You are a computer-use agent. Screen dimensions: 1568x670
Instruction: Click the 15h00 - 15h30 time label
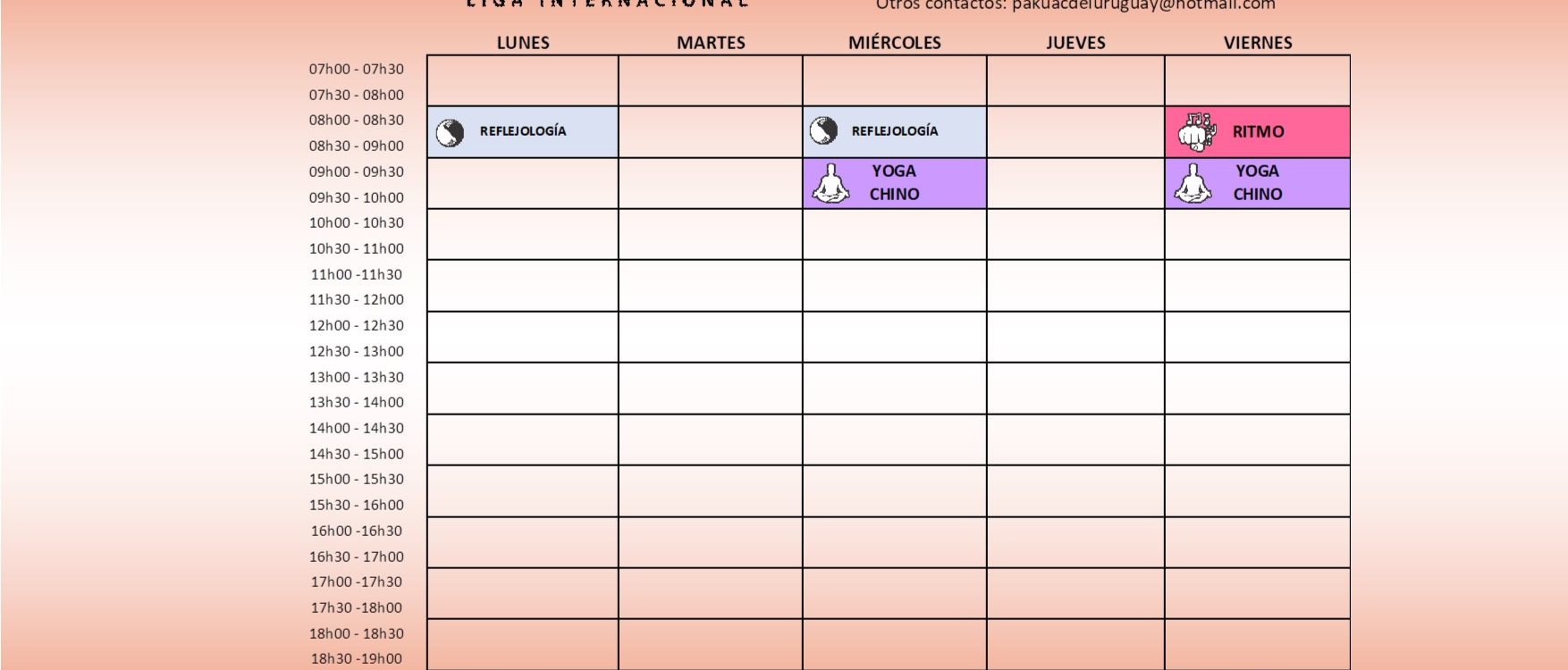pyautogui.click(x=357, y=480)
